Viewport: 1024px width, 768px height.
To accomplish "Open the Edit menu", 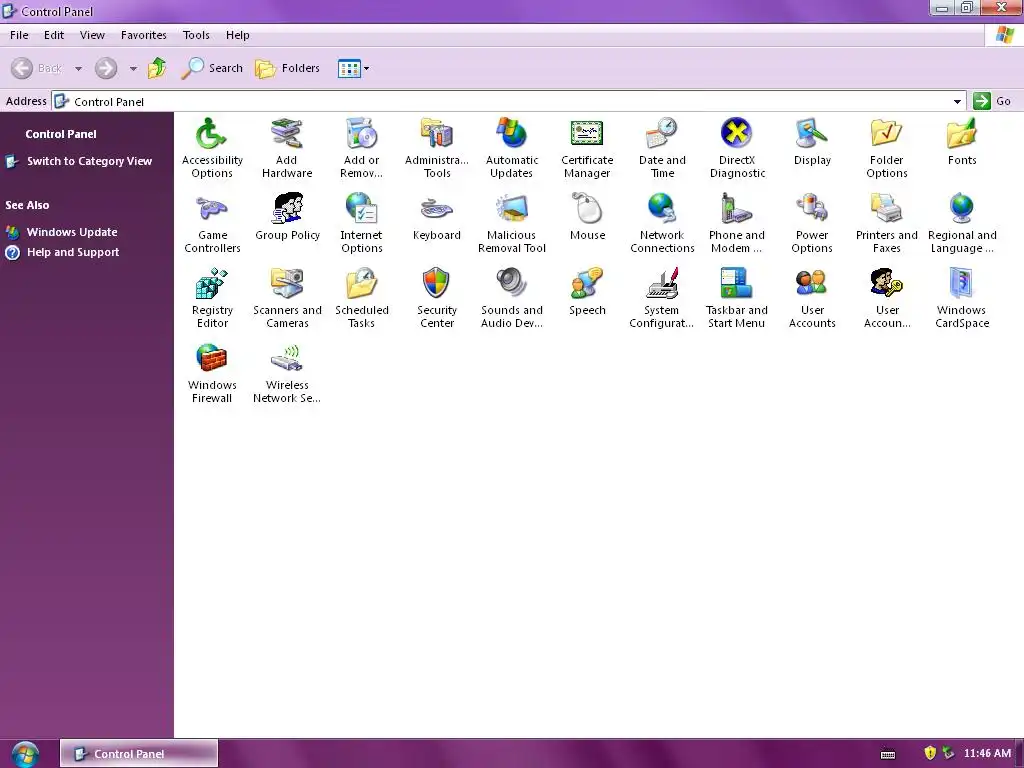I will point(54,35).
